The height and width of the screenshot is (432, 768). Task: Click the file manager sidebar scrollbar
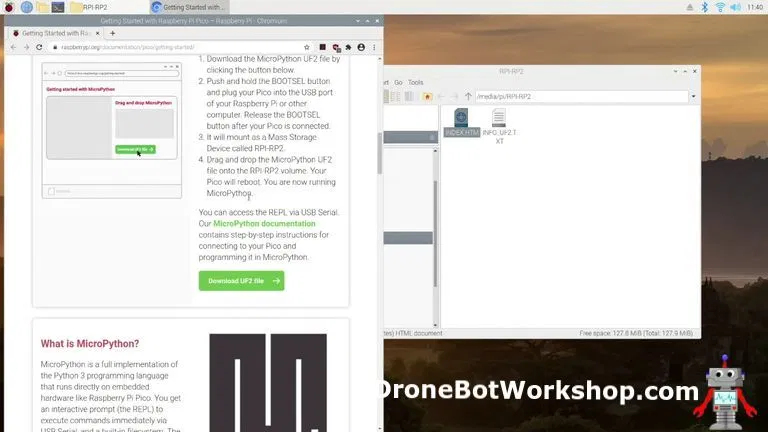435,233
